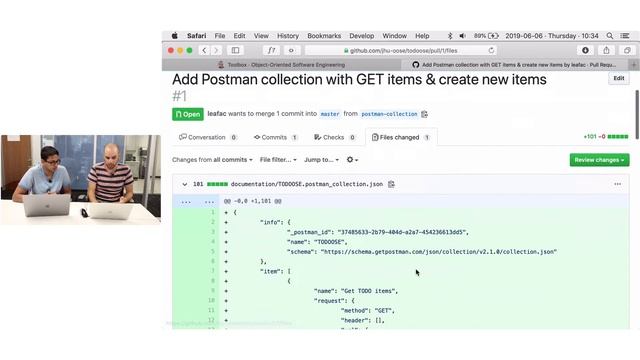Open the Apple menu
This screenshot has width=640, height=360.
tap(175, 36)
